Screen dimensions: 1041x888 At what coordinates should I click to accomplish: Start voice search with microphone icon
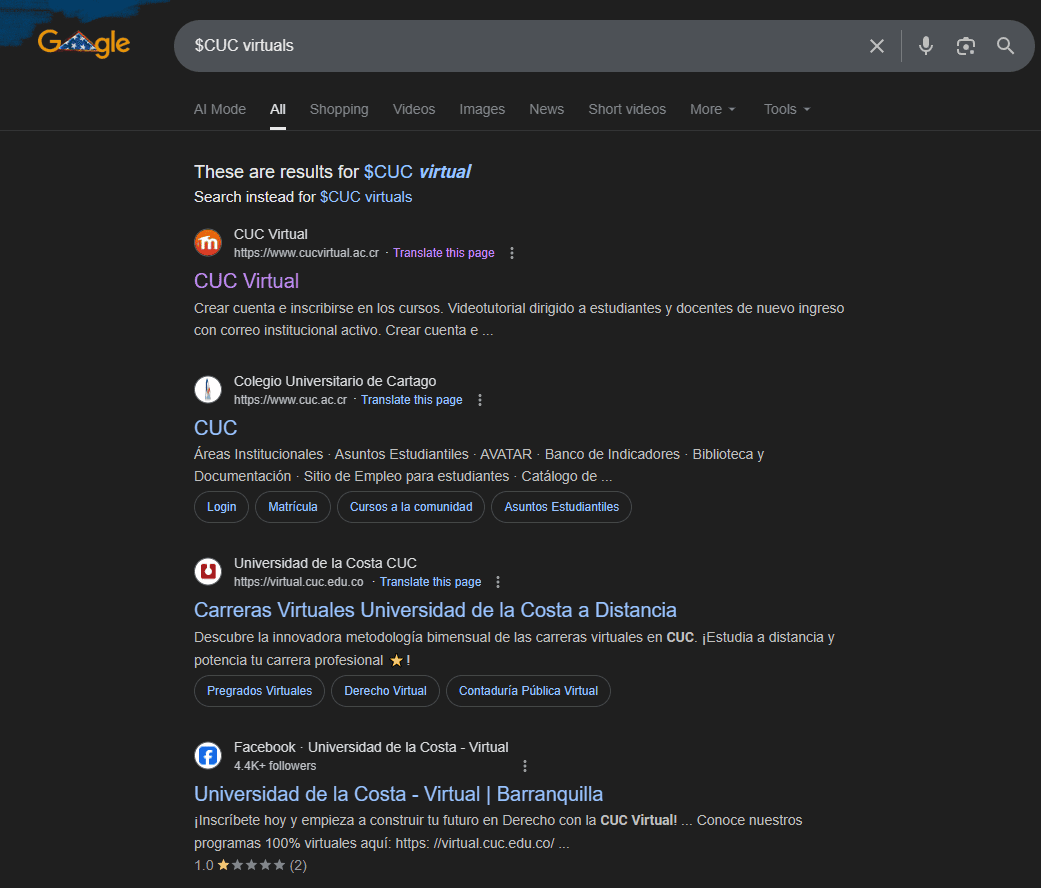tap(926, 46)
